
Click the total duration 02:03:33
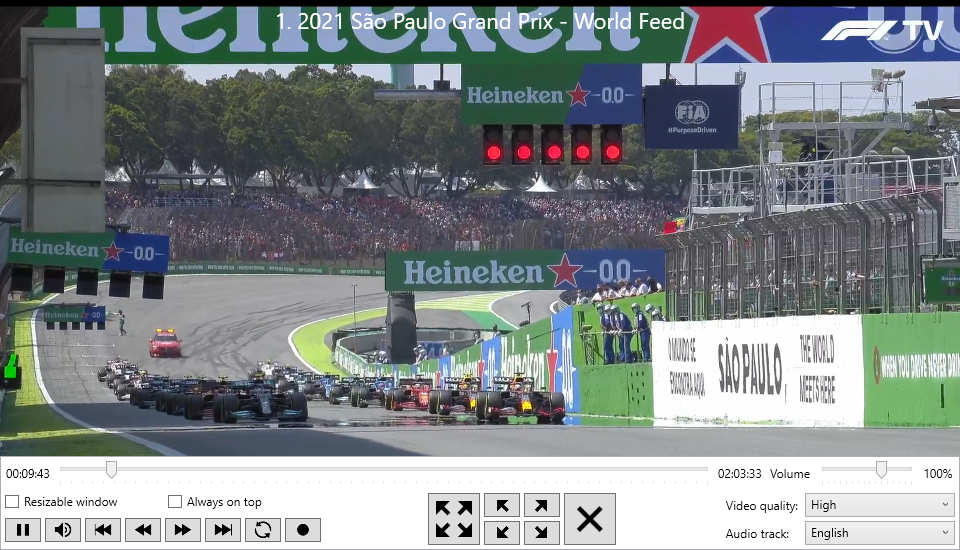click(740, 473)
